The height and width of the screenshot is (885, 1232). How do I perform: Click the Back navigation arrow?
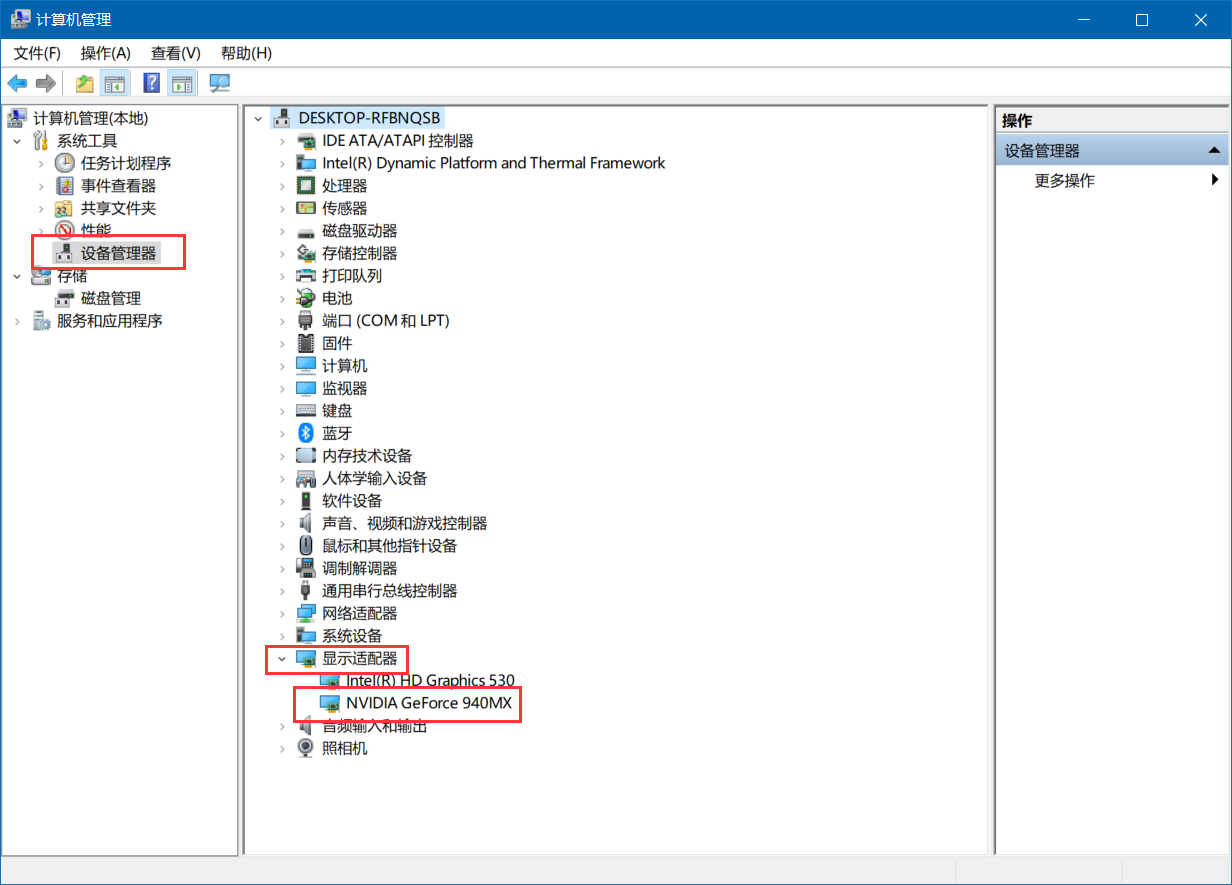click(17, 83)
